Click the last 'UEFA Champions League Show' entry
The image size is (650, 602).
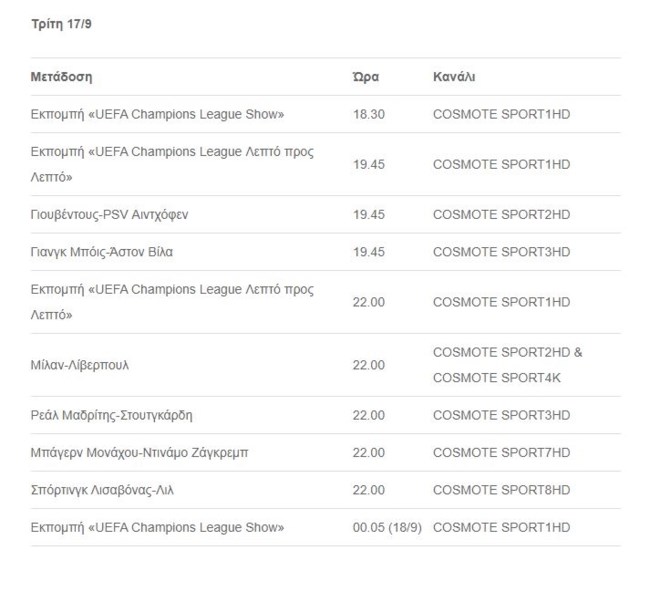[x=157, y=527]
